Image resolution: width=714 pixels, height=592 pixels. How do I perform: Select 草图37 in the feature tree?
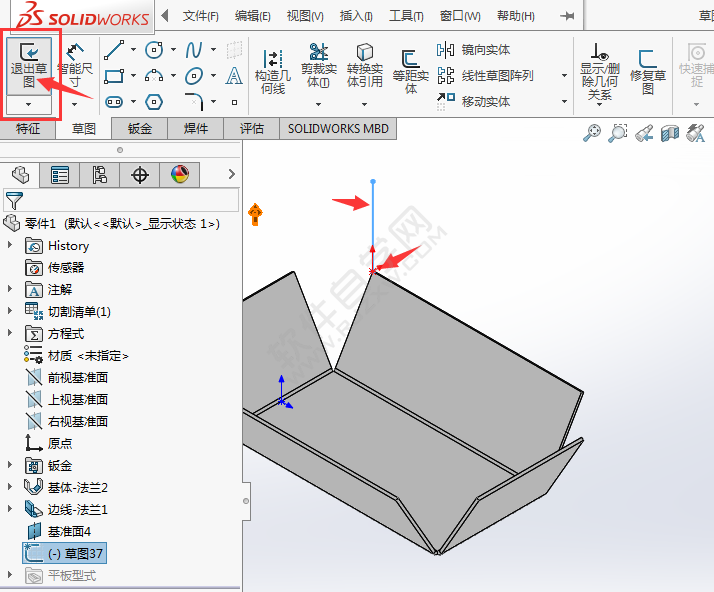(75, 553)
